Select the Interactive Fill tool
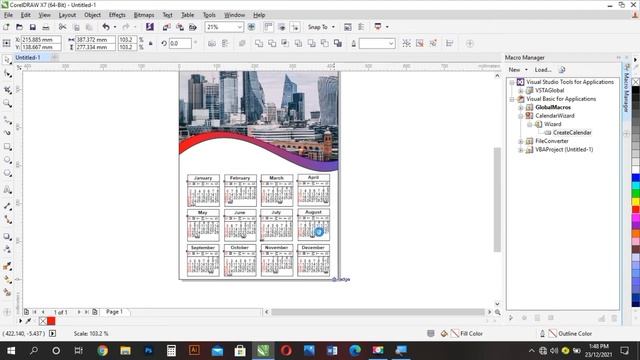640x360 pixels. [x=7, y=279]
